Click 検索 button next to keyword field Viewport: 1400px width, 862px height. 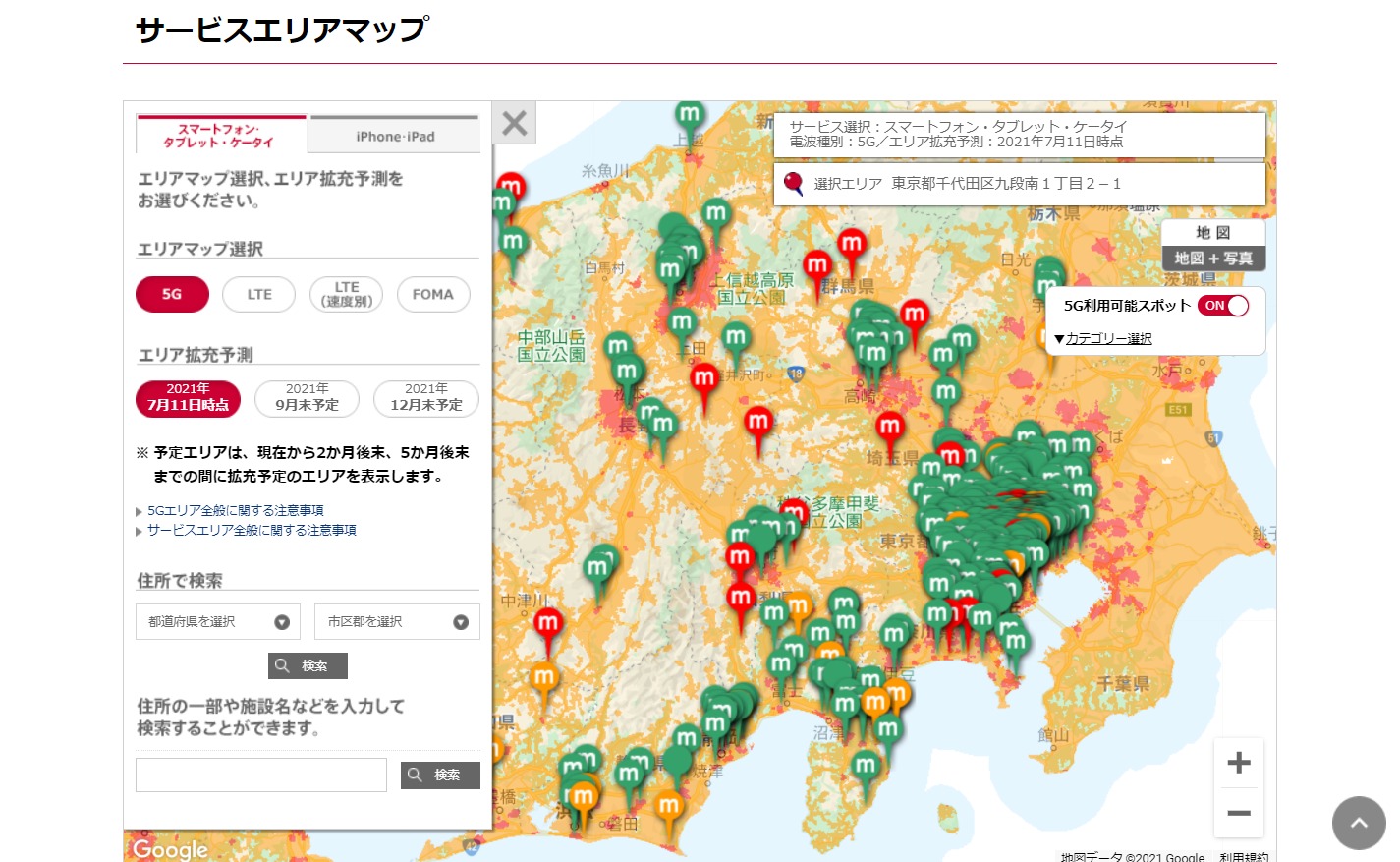pyautogui.click(x=440, y=775)
